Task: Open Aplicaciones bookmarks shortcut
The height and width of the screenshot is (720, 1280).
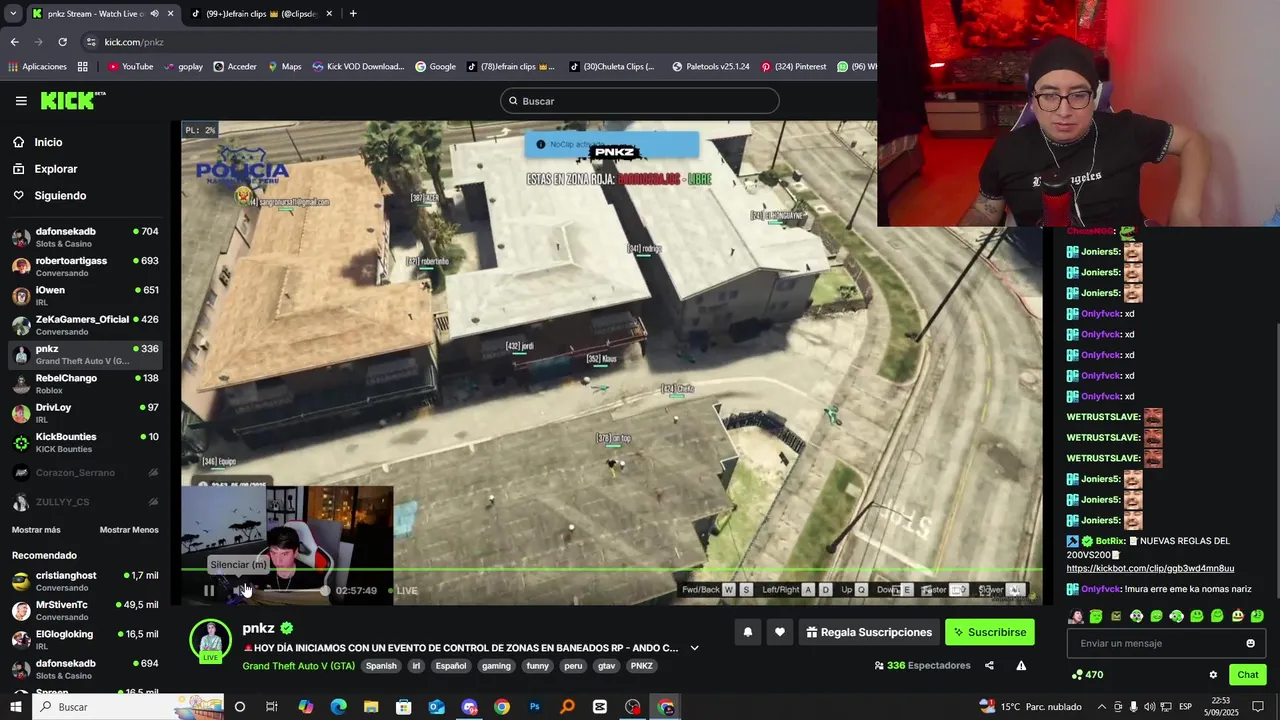Action: pyautogui.click(x=37, y=67)
